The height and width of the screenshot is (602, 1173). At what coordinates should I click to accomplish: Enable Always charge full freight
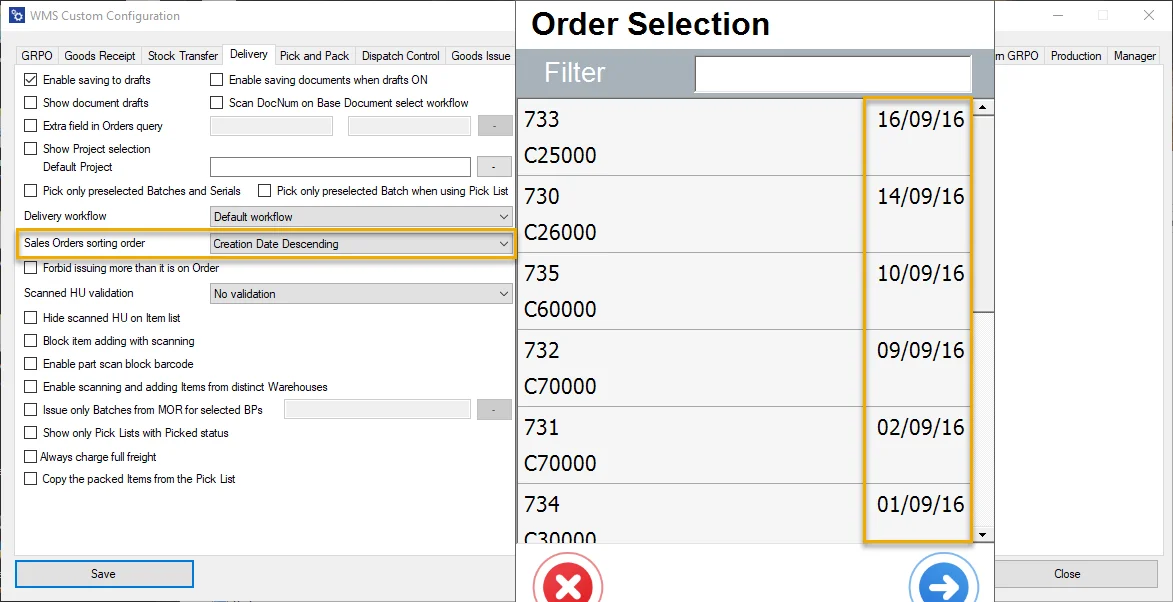click(31, 456)
